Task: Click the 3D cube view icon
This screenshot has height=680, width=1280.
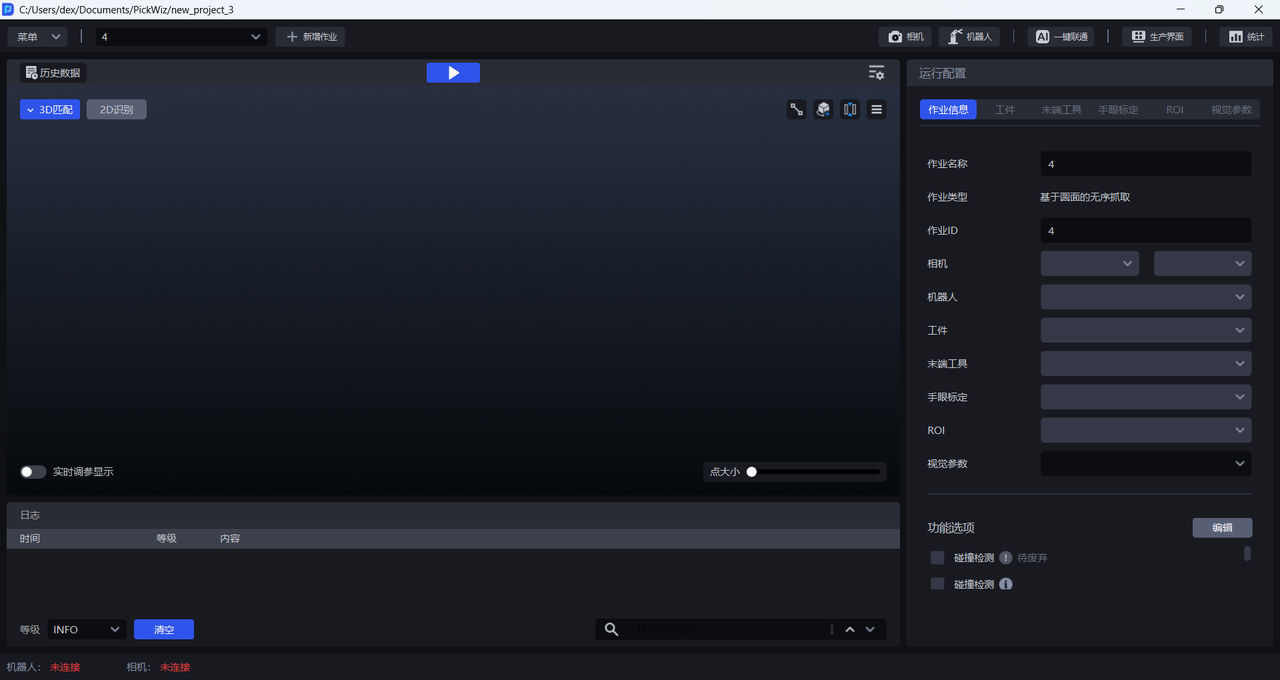Action: pyautogui.click(x=823, y=110)
